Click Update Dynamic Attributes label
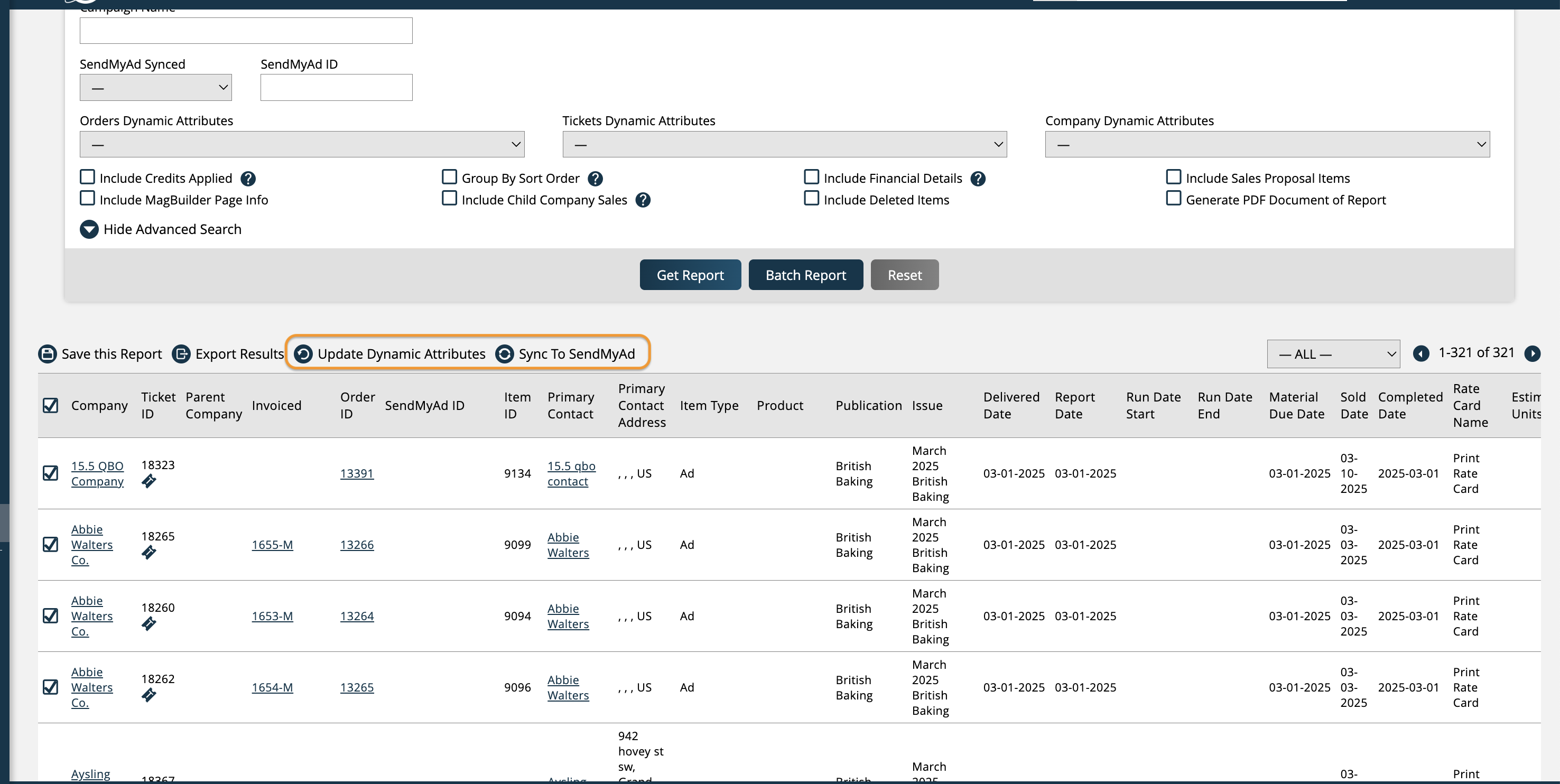 pos(402,354)
